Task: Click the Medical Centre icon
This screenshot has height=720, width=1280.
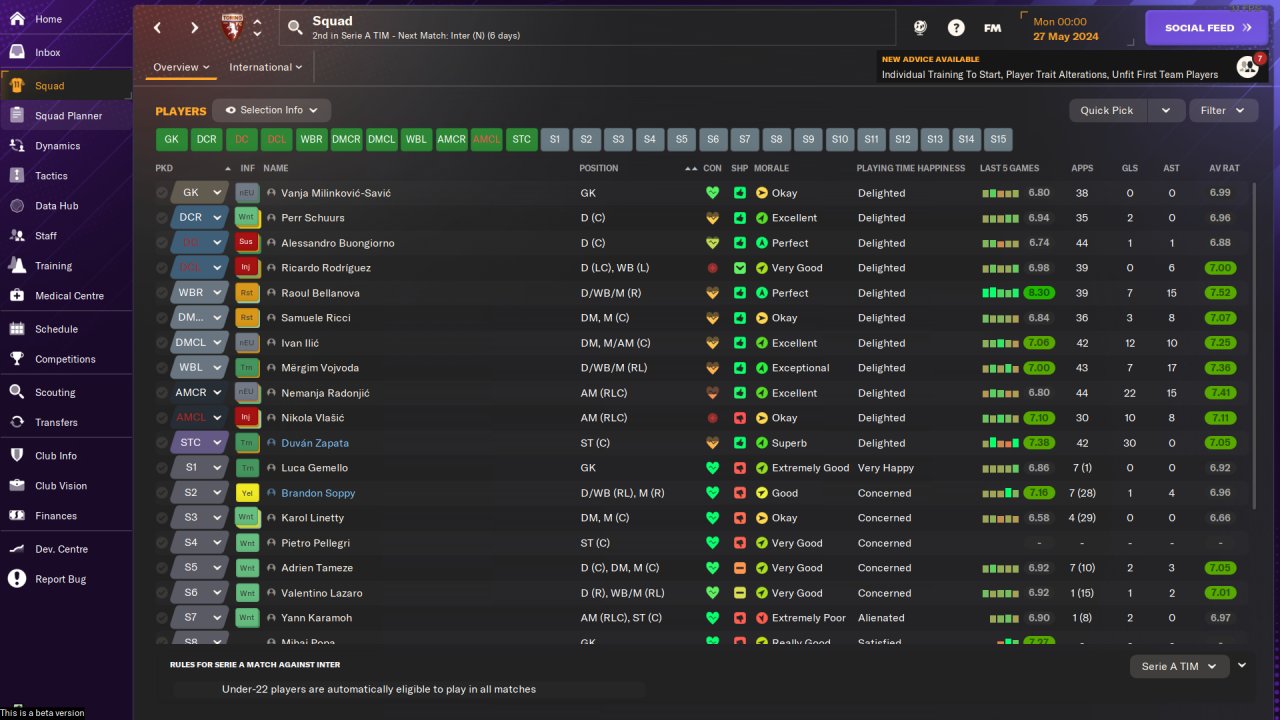Action: [x=16, y=296]
